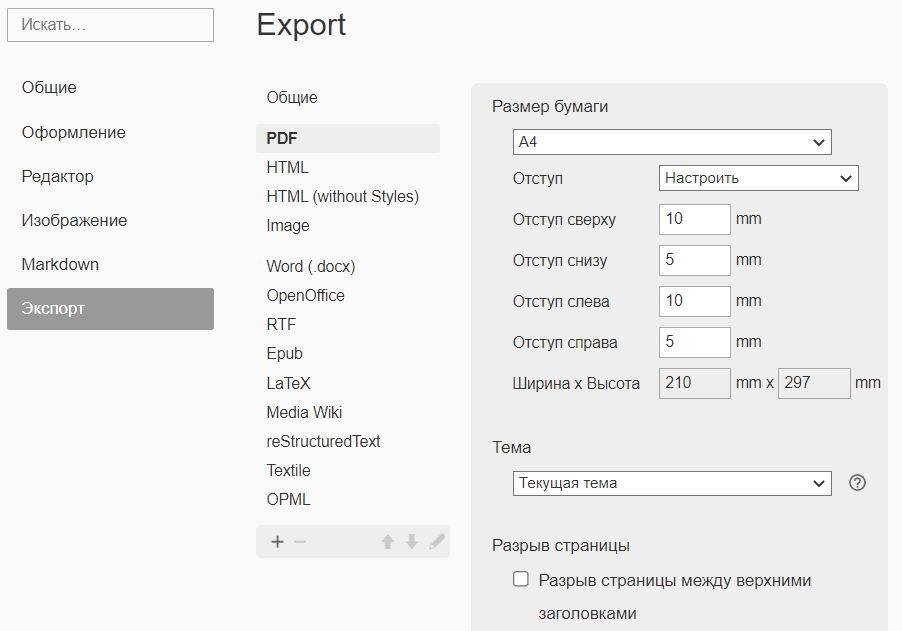This screenshot has height=631, width=902.
Task: Select Word (.docx) export format
Action: pyautogui.click(x=311, y=266)
